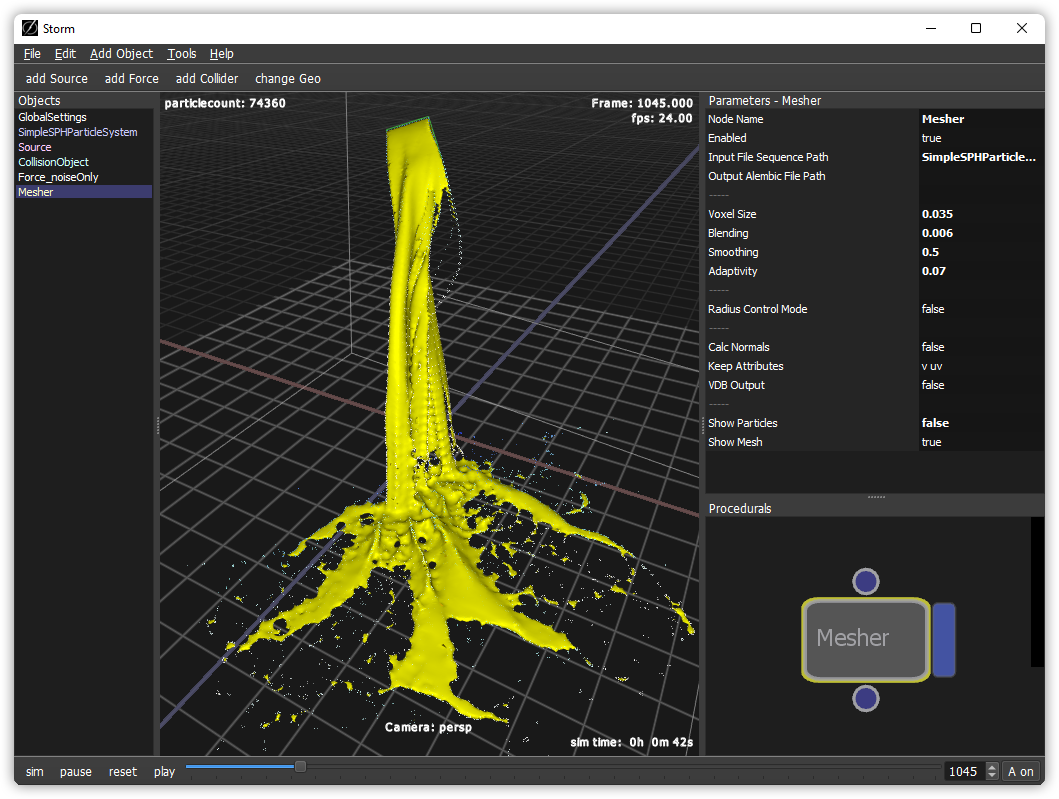Open the File menu
The width and height of the screenshot is (1059, 799).
pos(32,54)
